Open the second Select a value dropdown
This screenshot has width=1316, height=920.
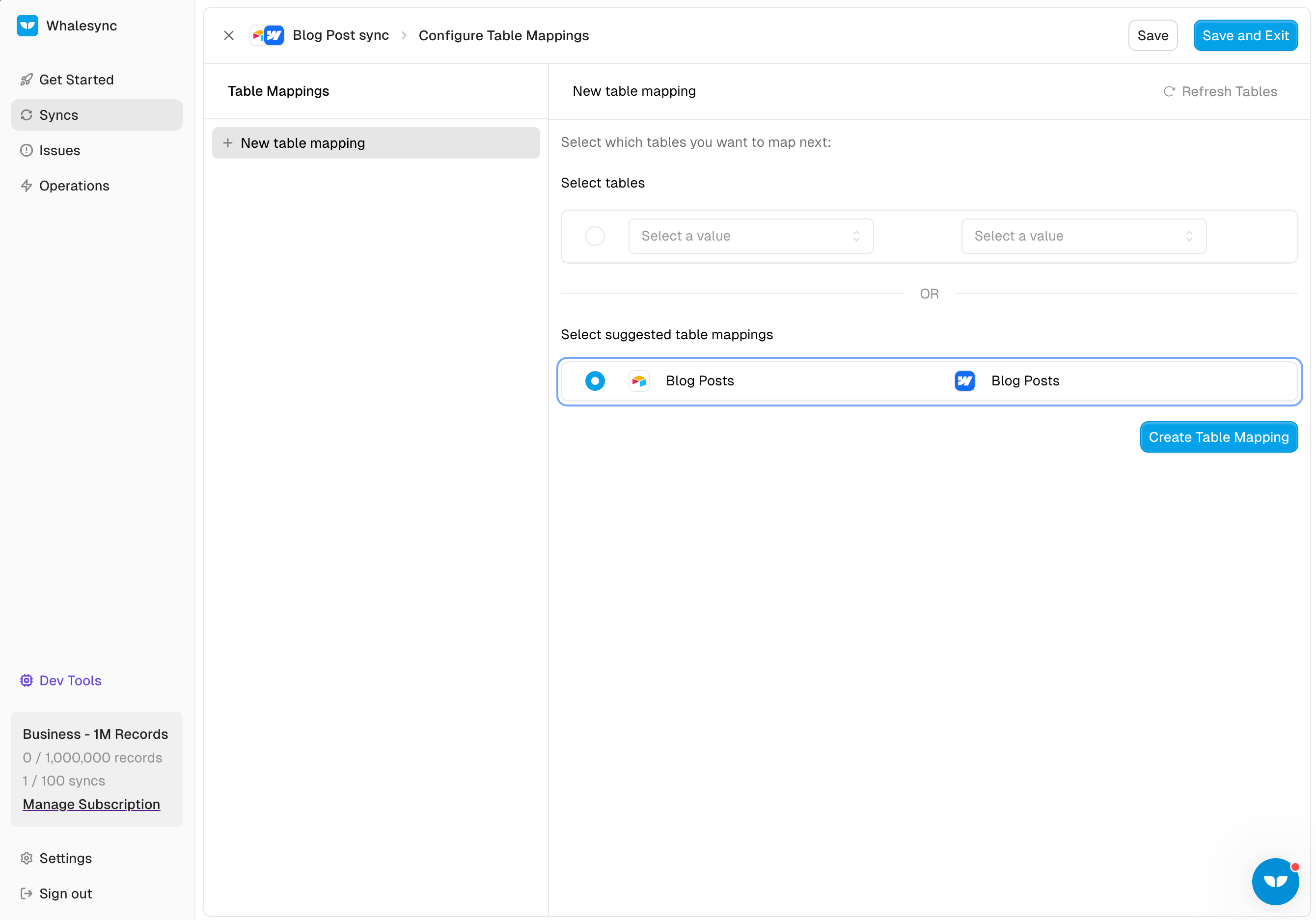[x=1083, y=236]
